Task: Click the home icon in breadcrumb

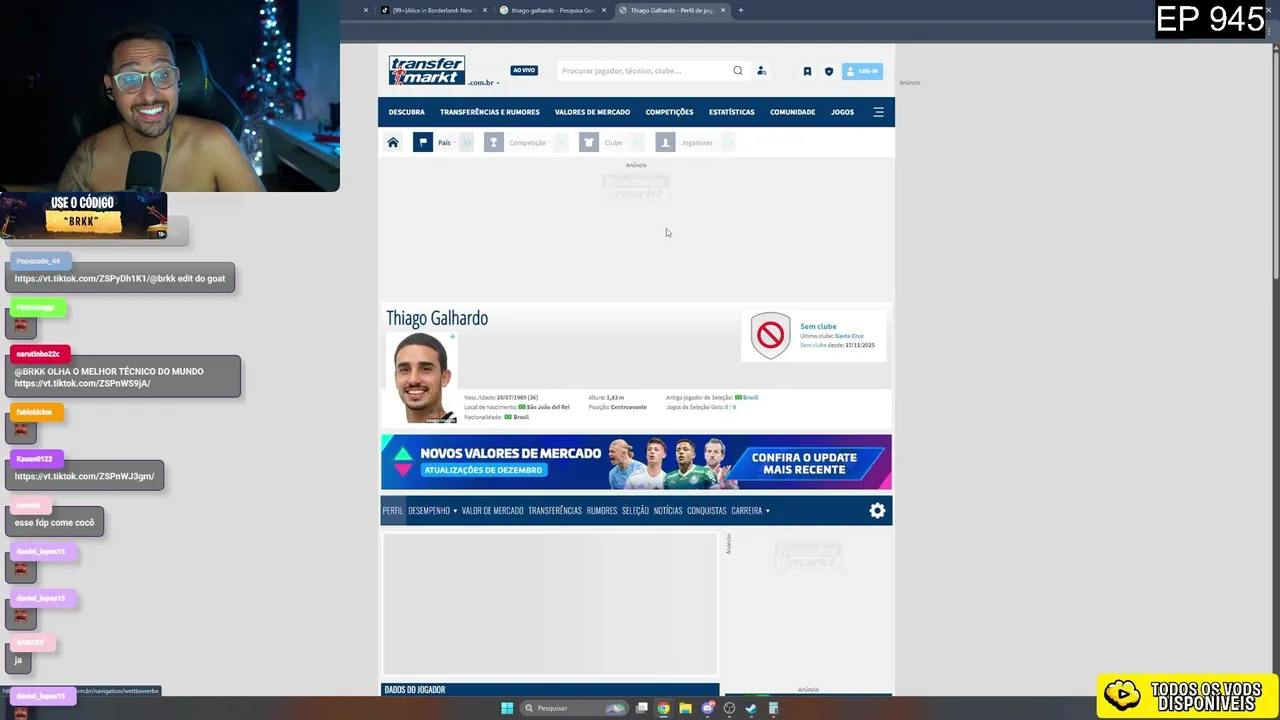Action: 393,143
